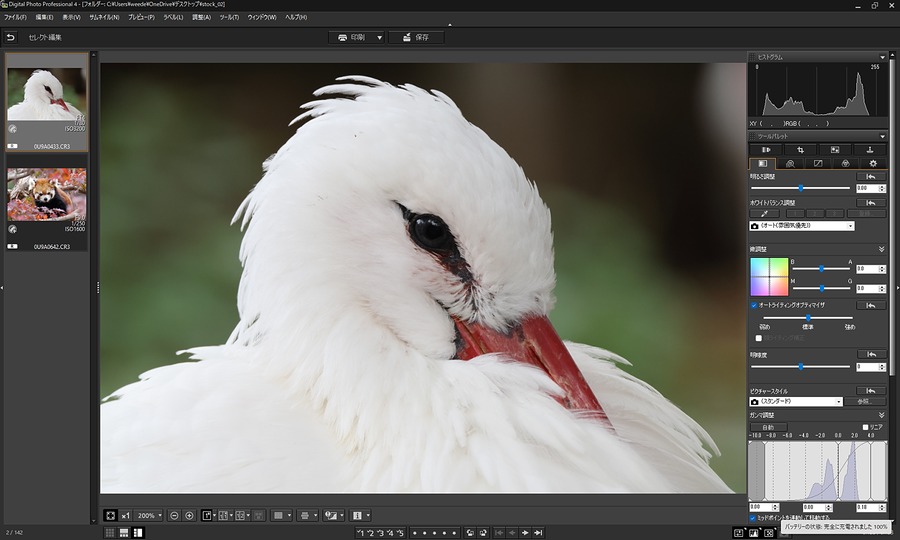Open the white balance オート dropdown

coord(801,226)
